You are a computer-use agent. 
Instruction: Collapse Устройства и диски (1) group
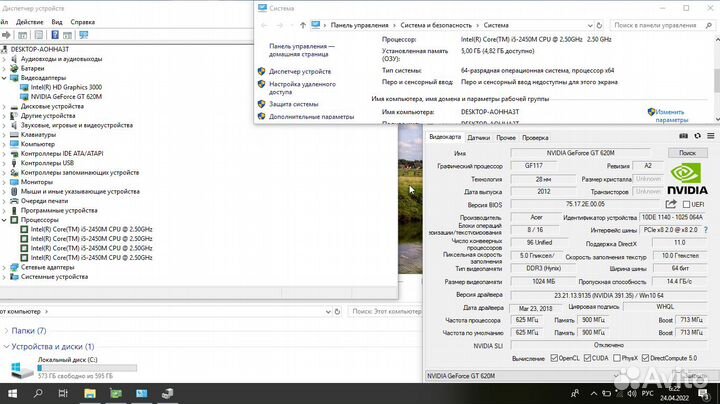(6, 347)
